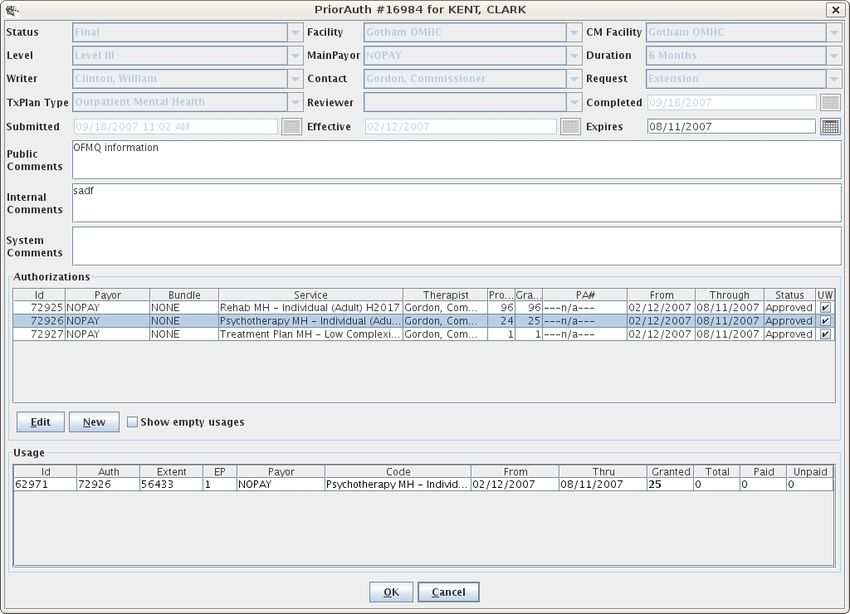
Task: Click the Edit authorization button
Action: (x=41, y=422)
